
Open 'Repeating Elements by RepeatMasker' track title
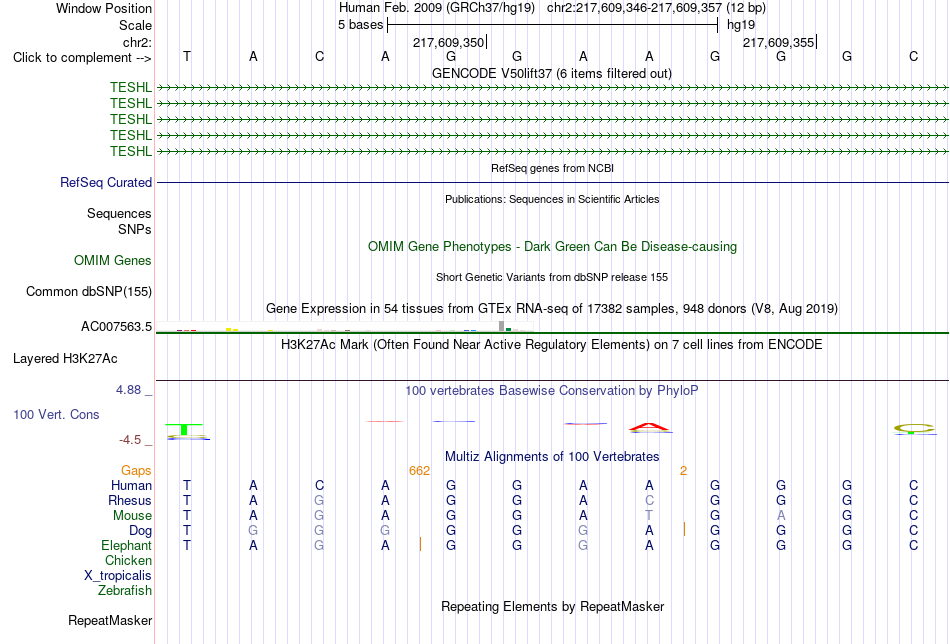coord(552,606)
